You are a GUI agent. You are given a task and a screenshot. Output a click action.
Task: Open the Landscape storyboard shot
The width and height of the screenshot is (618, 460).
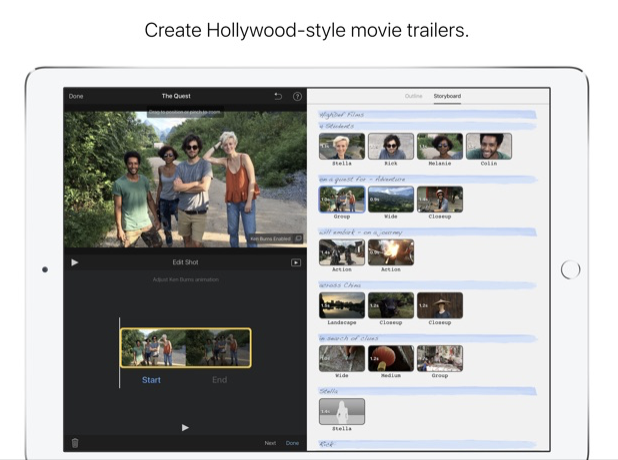pyautogui.click(x=341, y=305)
